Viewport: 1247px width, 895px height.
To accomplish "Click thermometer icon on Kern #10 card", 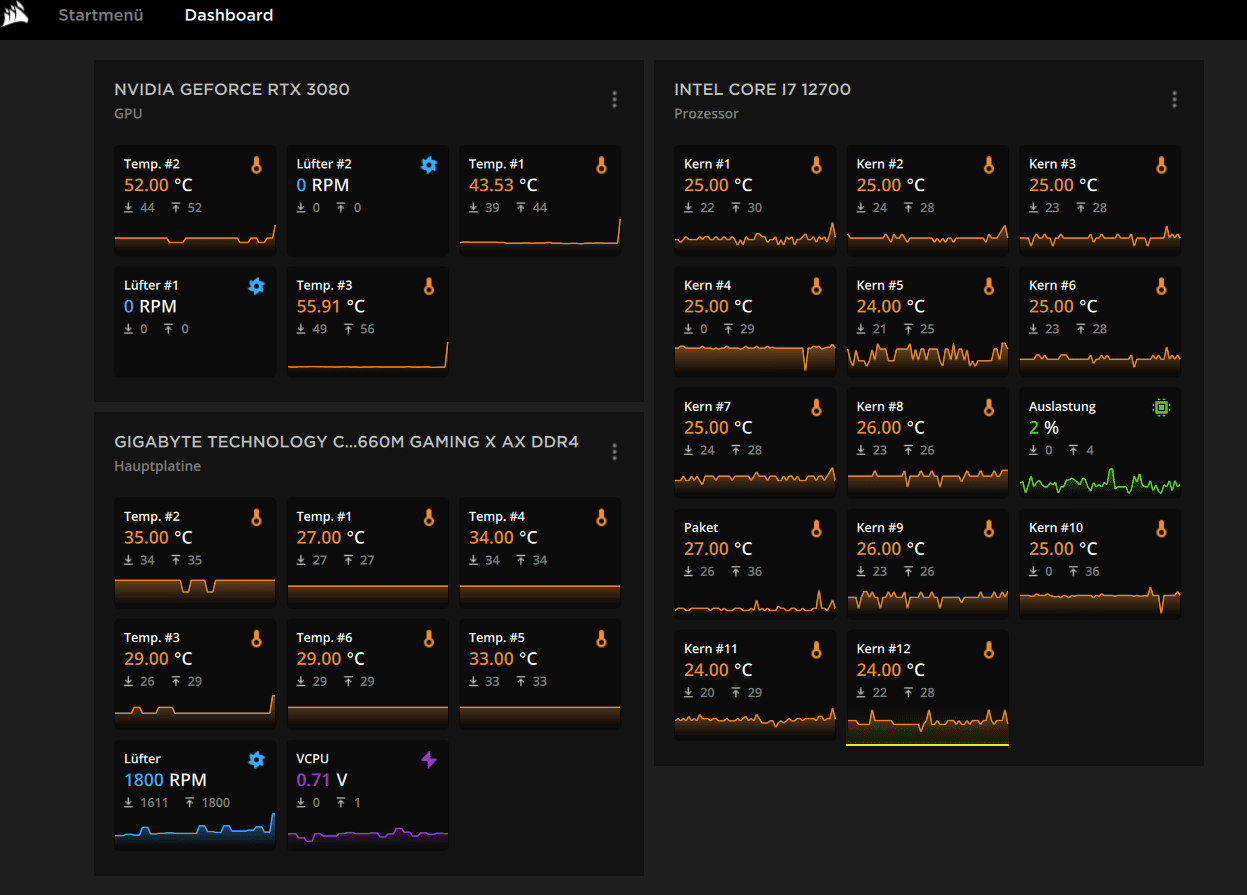I will point(1161,528).
